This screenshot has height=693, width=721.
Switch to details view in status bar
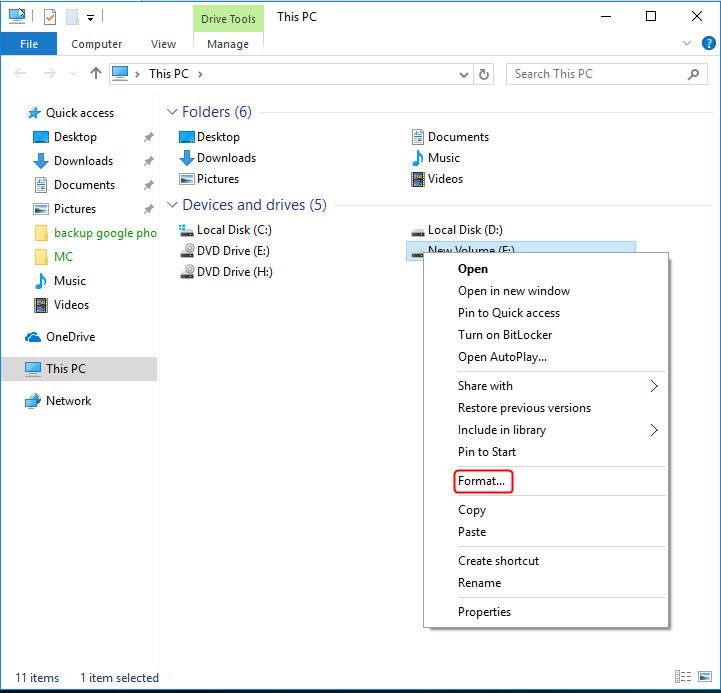tap(683, 677)
